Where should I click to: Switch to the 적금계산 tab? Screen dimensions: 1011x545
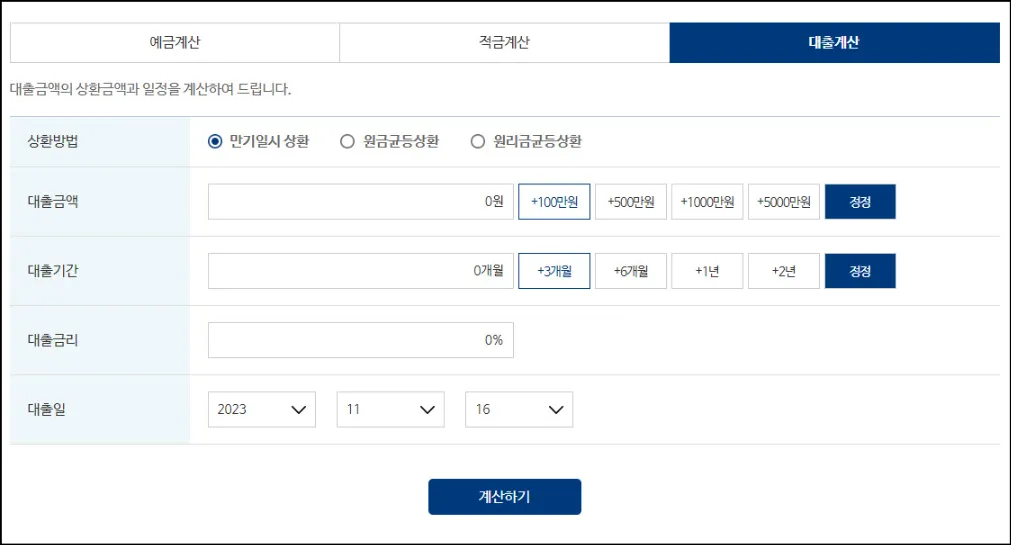click(x=504, y=43)
